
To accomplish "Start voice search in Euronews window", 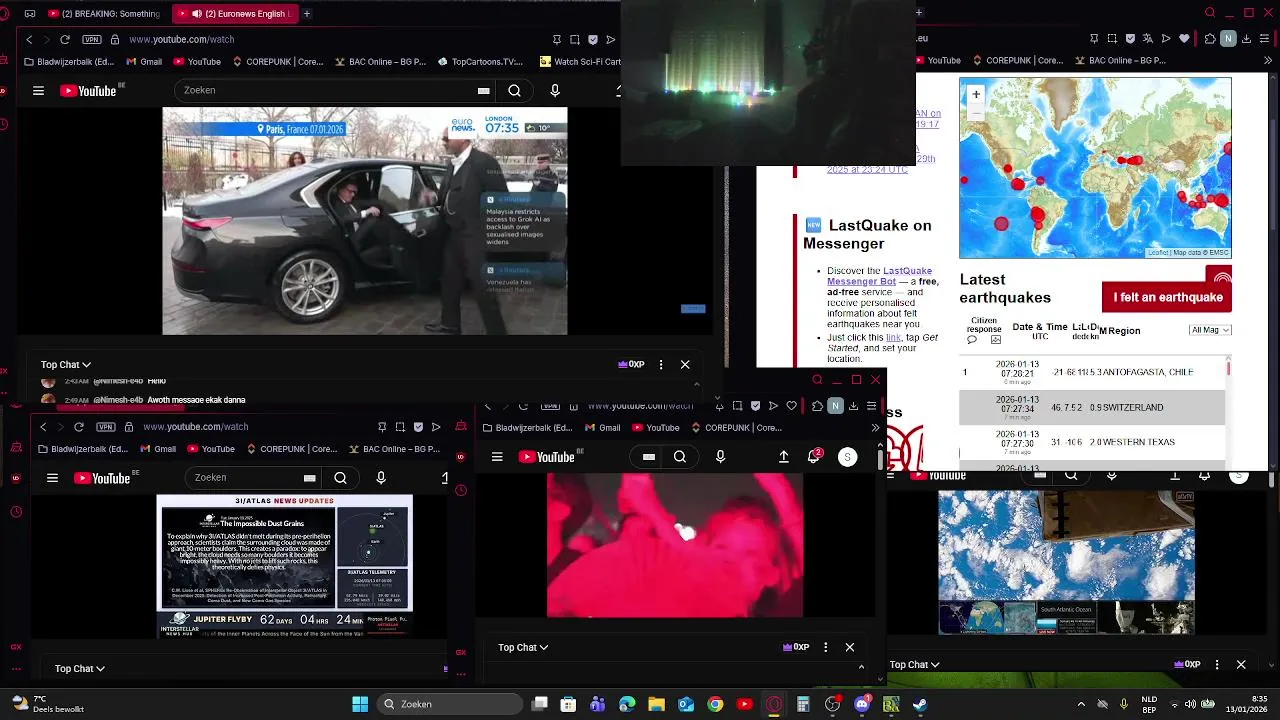I will (555, 90).
